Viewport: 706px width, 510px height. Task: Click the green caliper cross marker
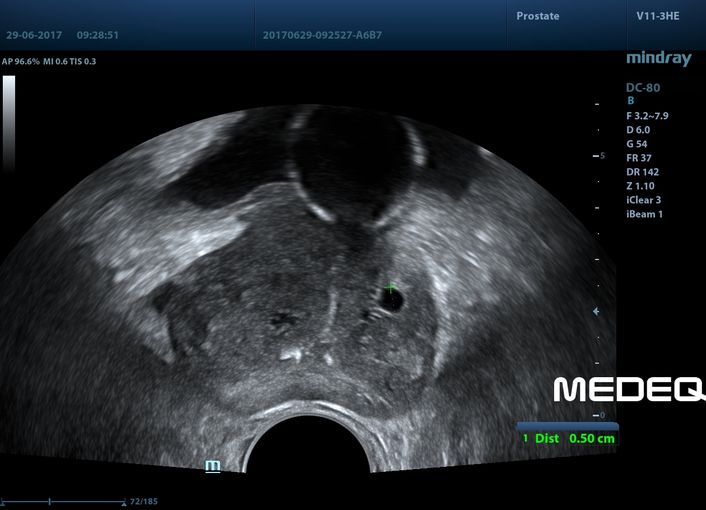point(391,287)
